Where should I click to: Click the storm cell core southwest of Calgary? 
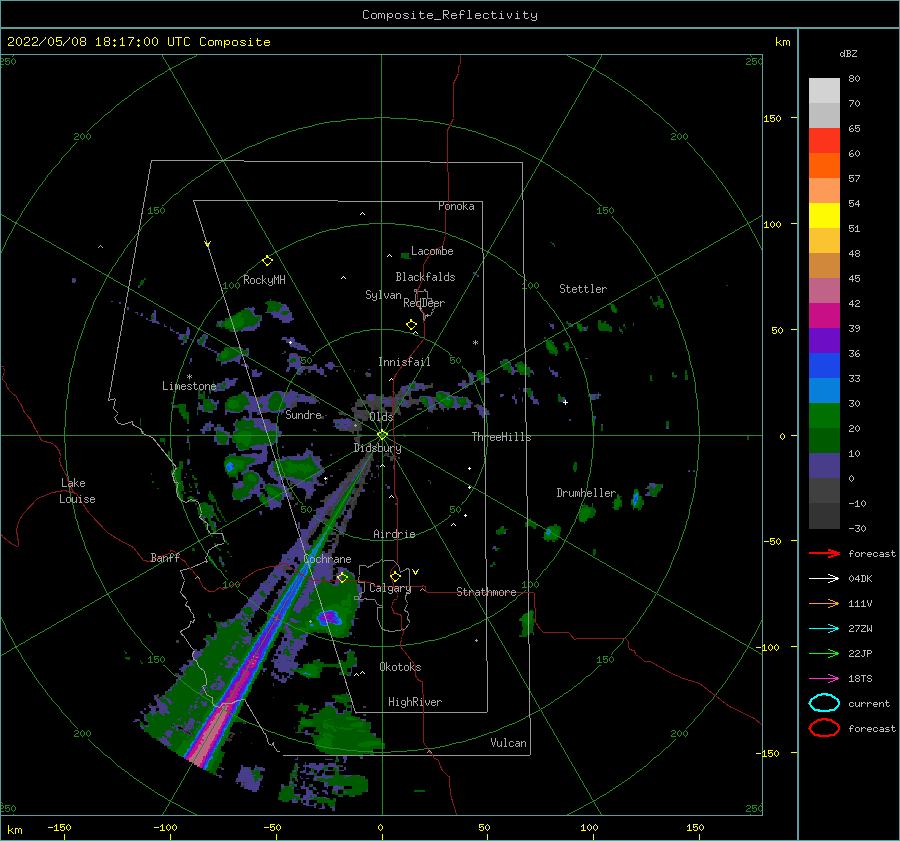330,618
